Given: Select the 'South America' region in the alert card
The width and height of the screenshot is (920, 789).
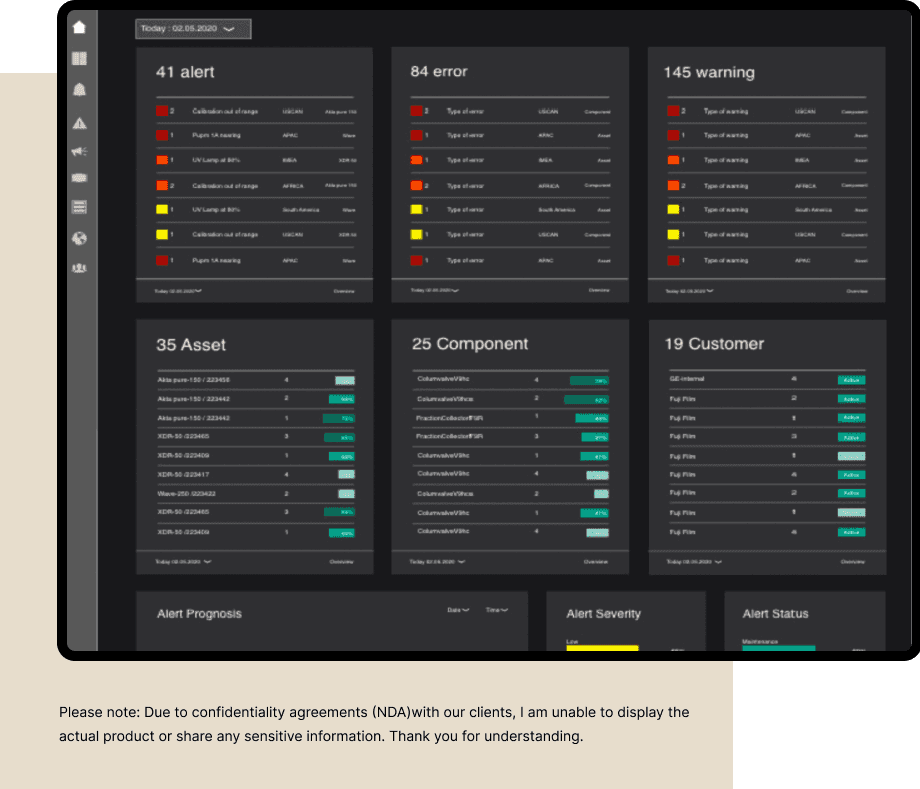Looking at the screenshot, I should [x=301, y=210].
